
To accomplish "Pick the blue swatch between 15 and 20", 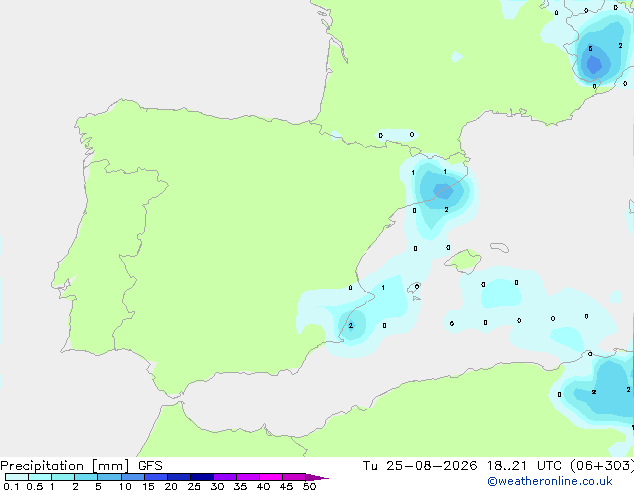I will 156,477.
